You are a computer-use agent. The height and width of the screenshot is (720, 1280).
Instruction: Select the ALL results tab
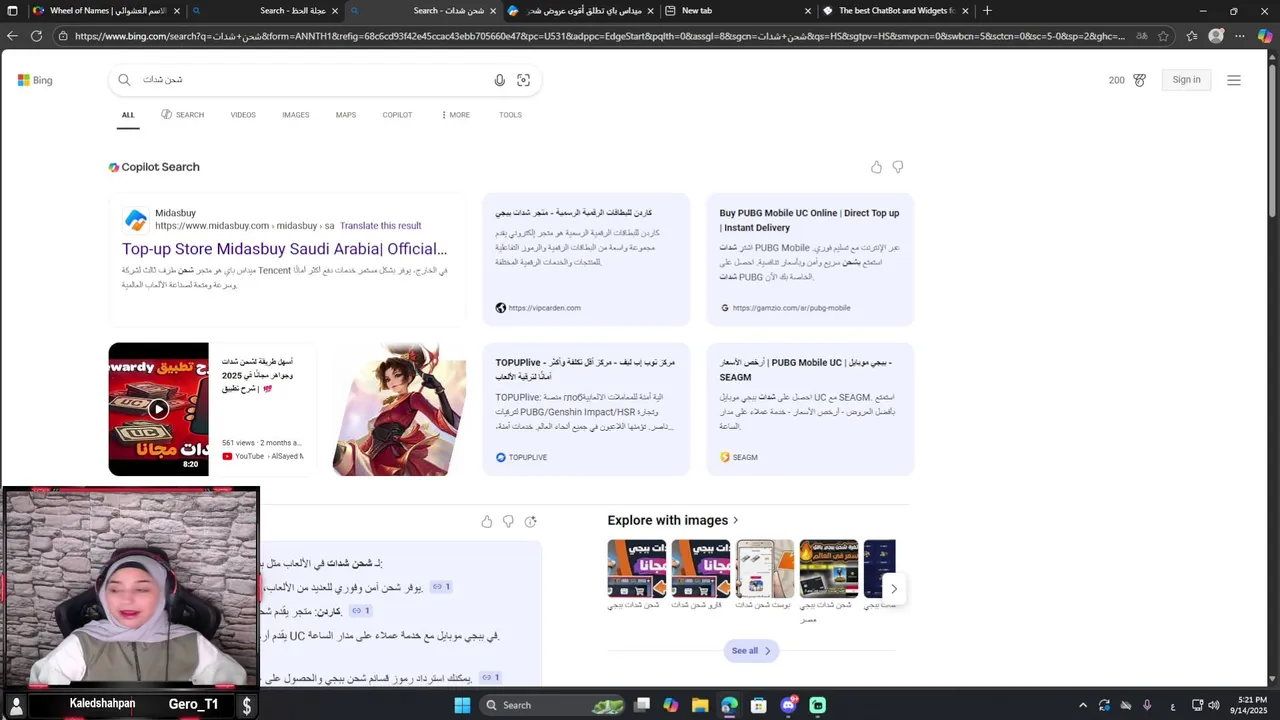128,115
